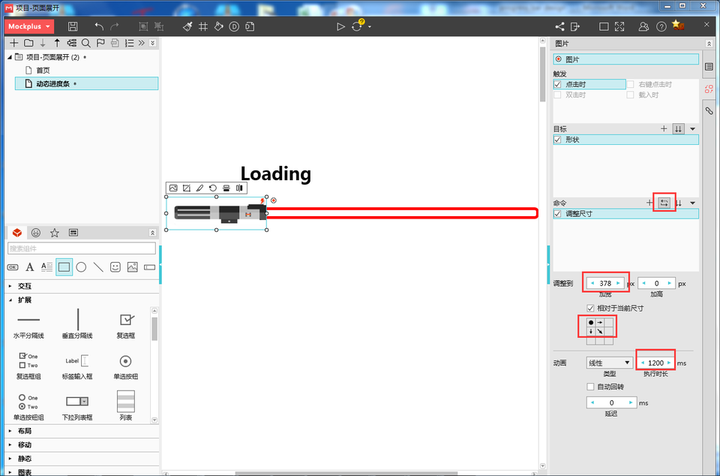This screenshot has width=720, height=476.
Task: Increase the 1200 ms duration stepper
Action: (669, 363)
